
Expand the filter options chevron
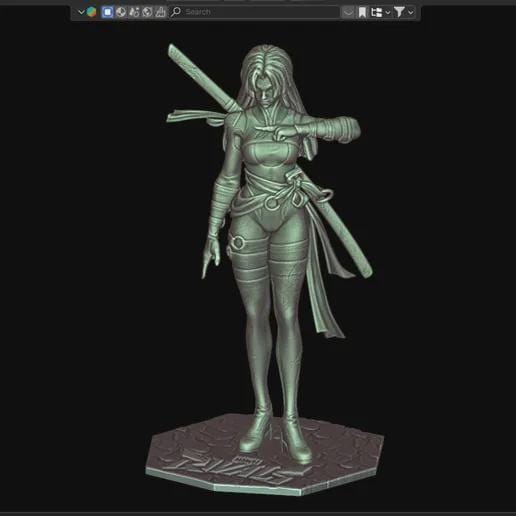pyautogui.click(x=411, y=13)
